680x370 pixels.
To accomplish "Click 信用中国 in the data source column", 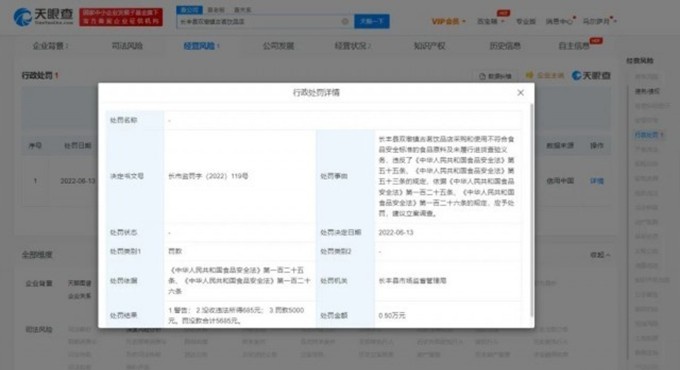I will pyautogui.click(x=560, y=181).
